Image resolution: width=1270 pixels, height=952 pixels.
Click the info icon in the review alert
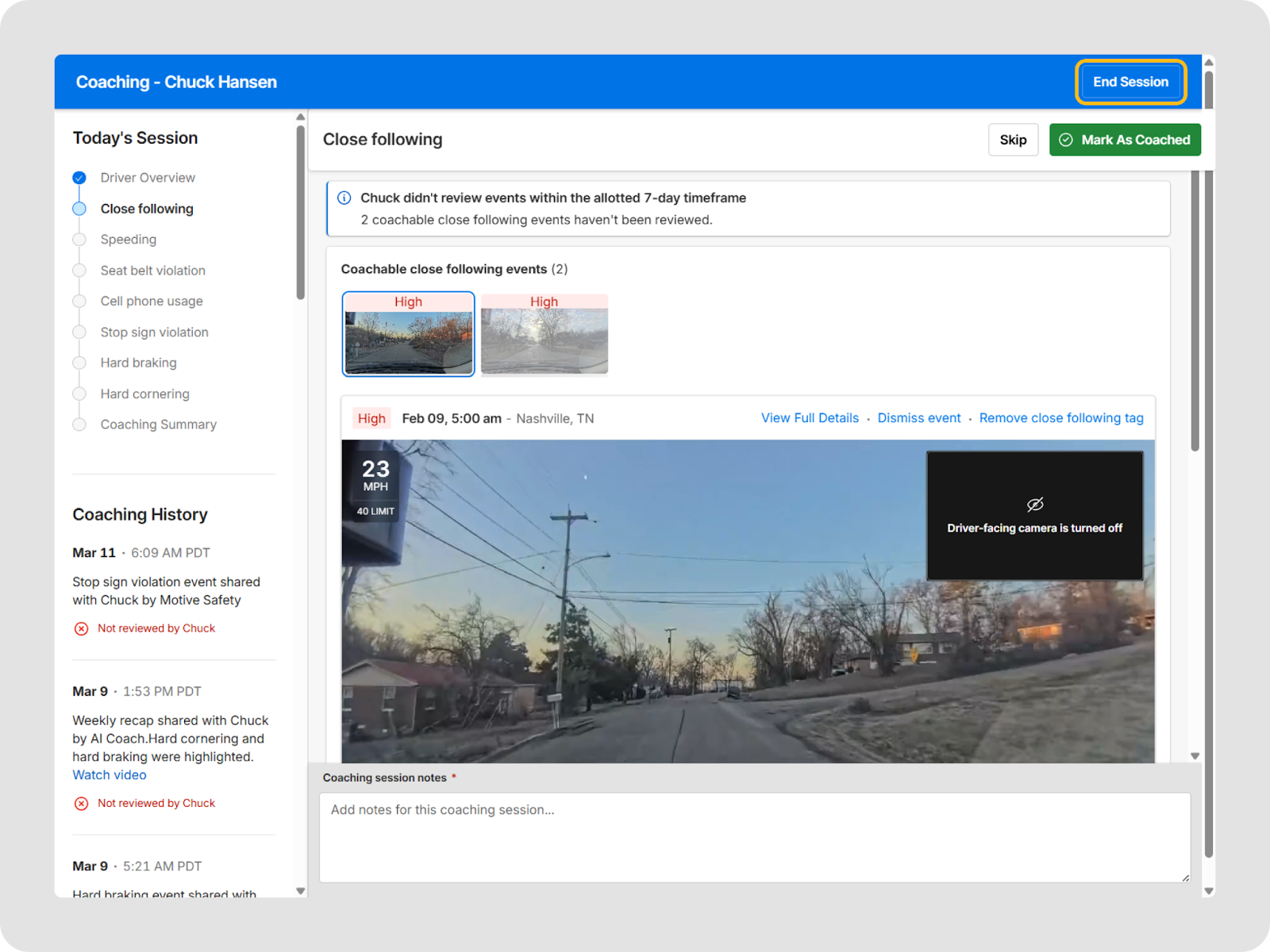344,198
